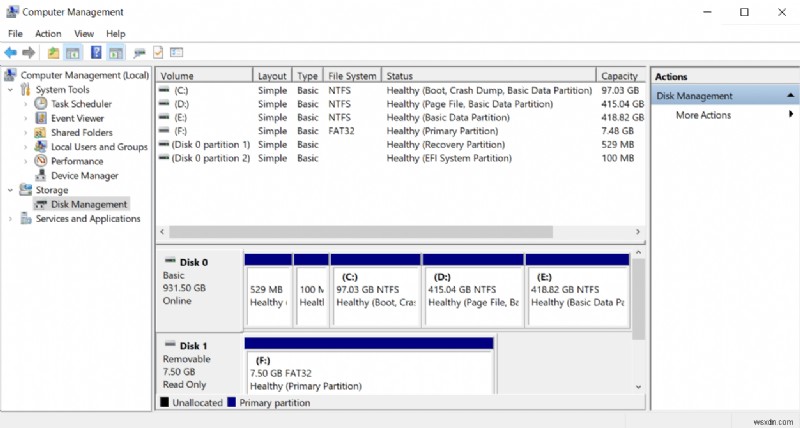Click the Storage icon in tree
800x428 pixels.
click(26, 190)
